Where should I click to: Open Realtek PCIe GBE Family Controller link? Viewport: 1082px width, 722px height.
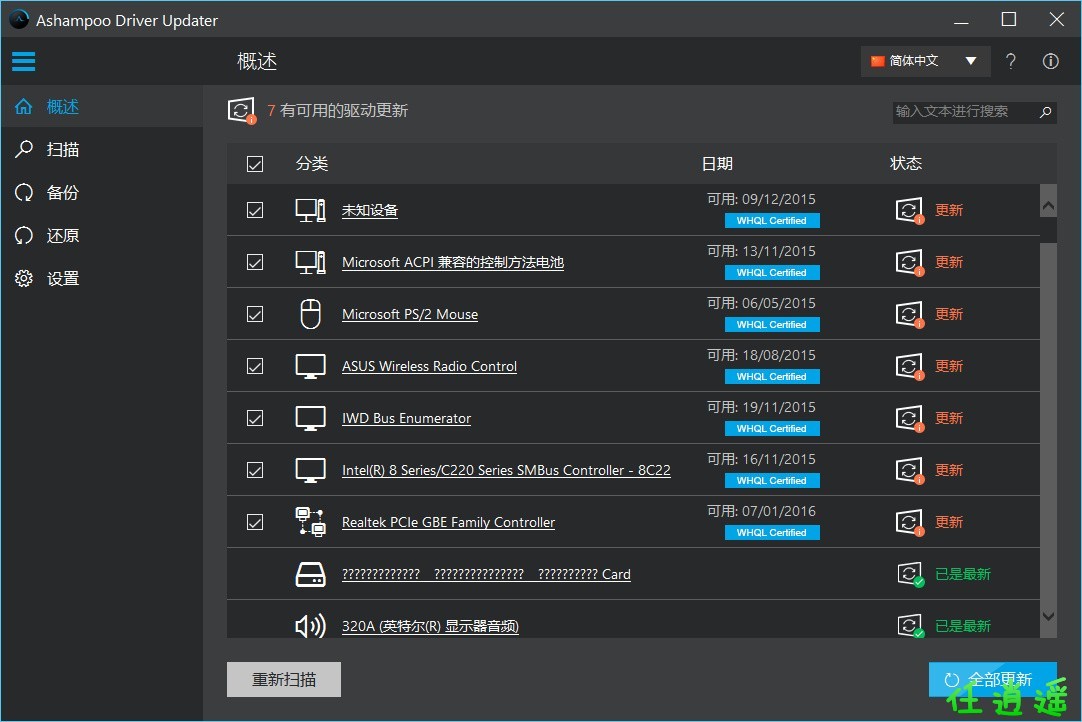click(x=449, y=523)
